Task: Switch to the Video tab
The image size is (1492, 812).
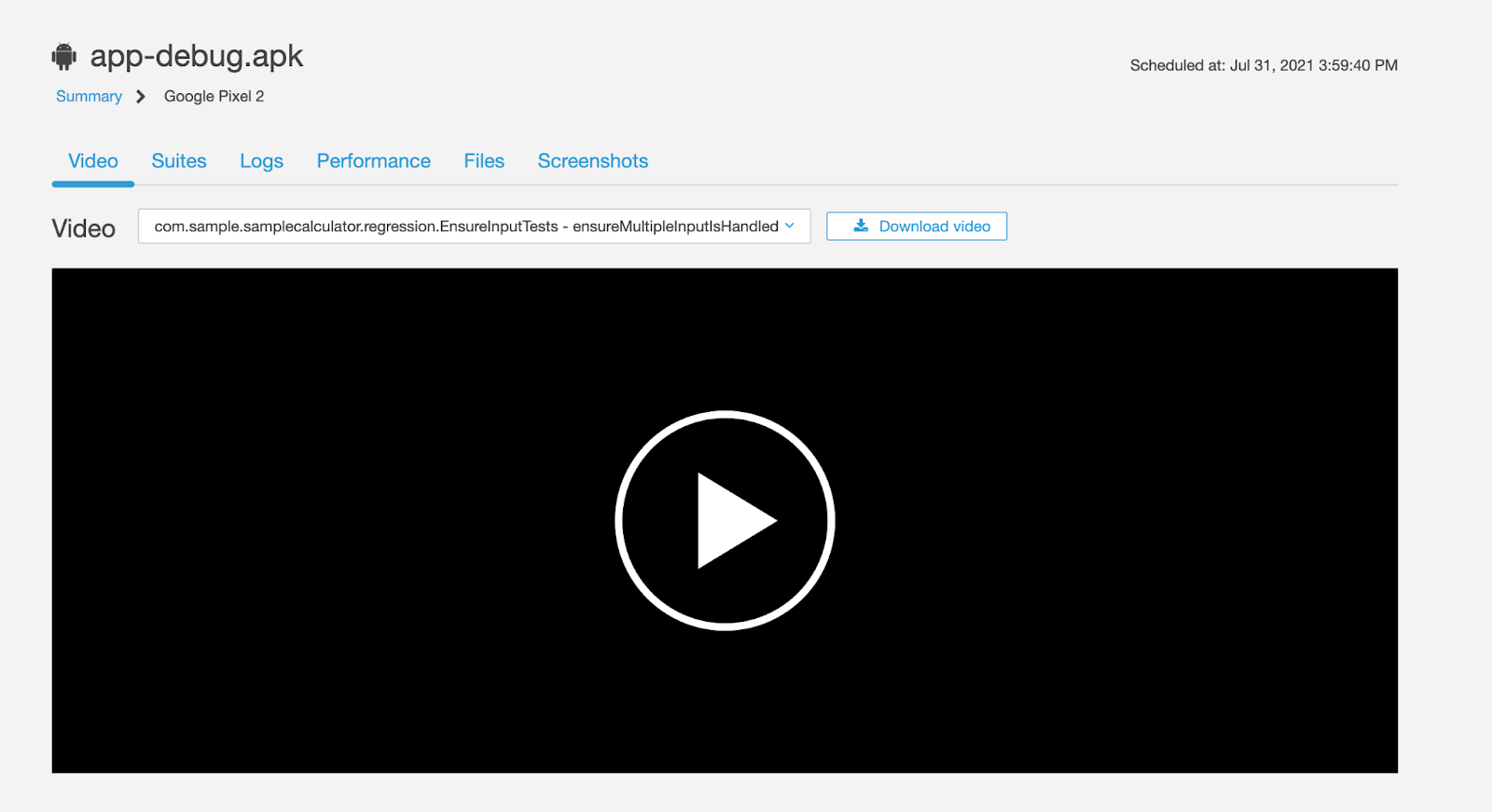Action: click(x=93, y=161)
